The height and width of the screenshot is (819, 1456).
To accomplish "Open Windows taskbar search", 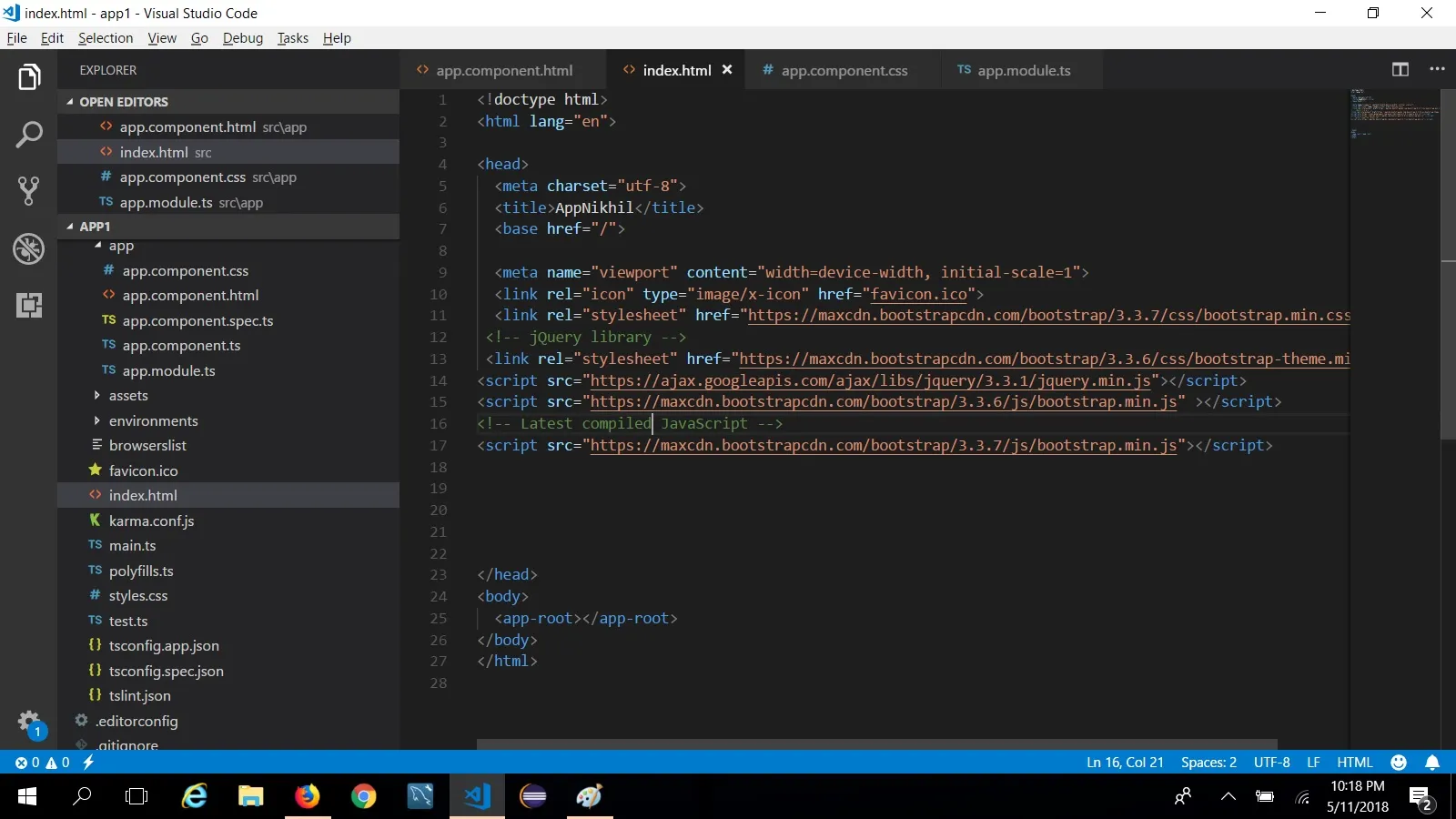I will tap(83, 797).
